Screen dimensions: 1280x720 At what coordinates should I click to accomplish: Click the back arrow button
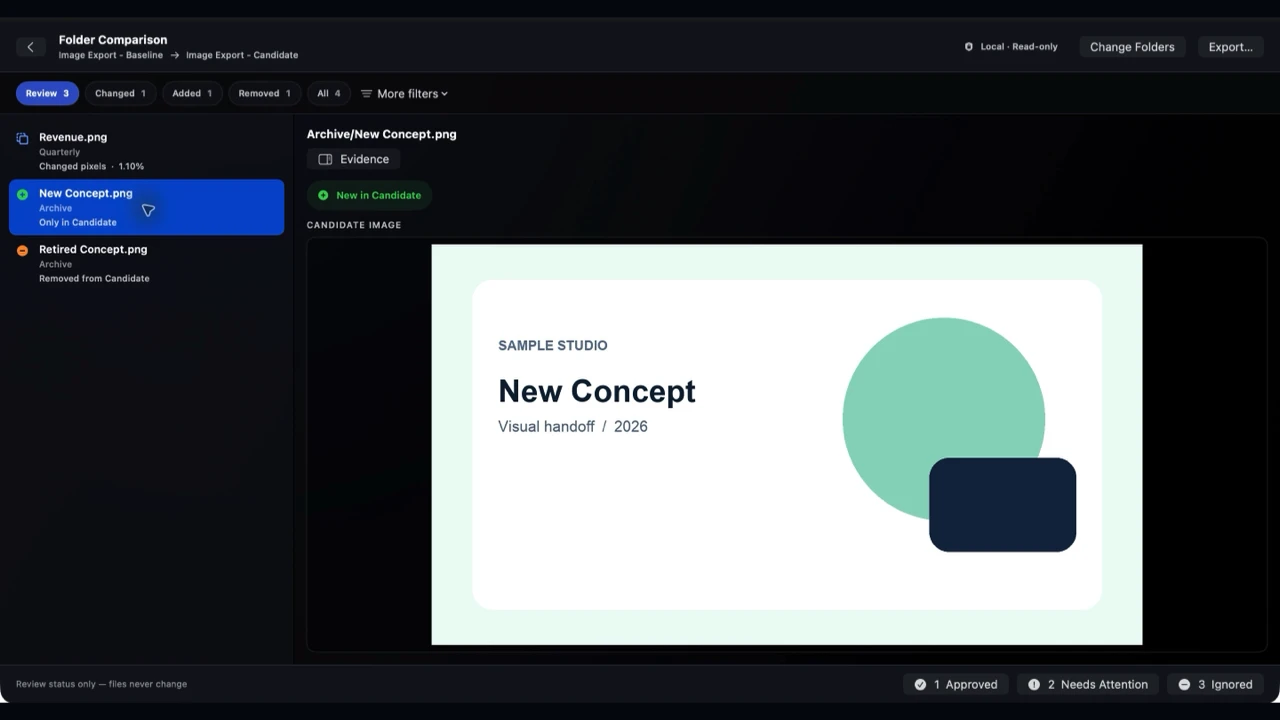[x=30, y=47]
